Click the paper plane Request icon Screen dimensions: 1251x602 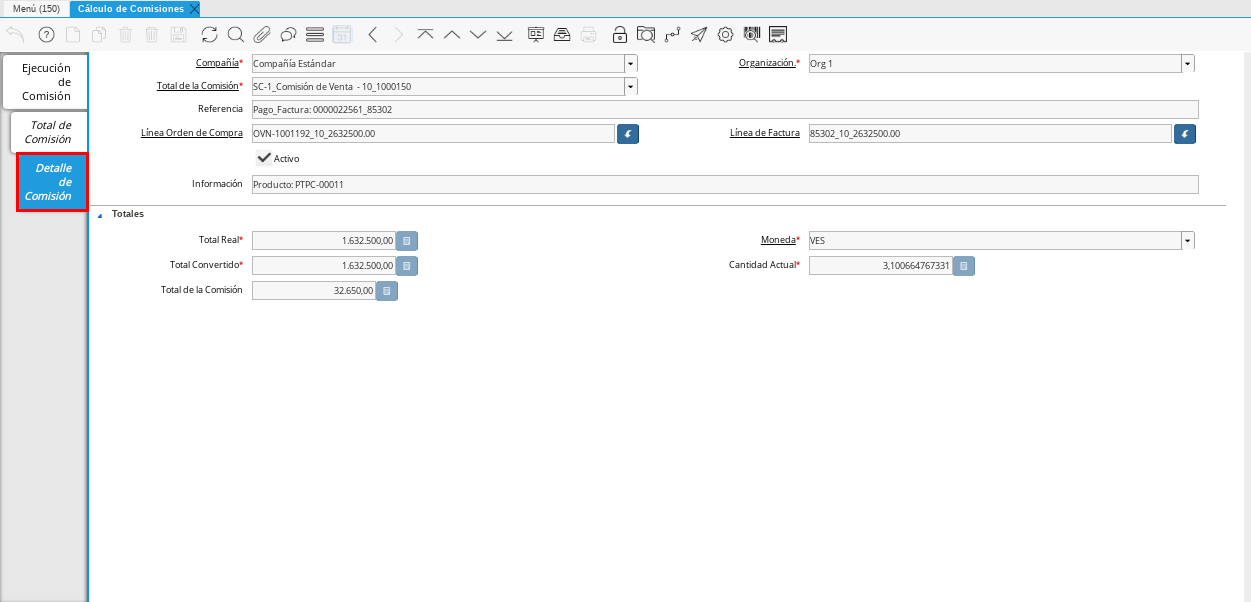[x=699, y=35]
